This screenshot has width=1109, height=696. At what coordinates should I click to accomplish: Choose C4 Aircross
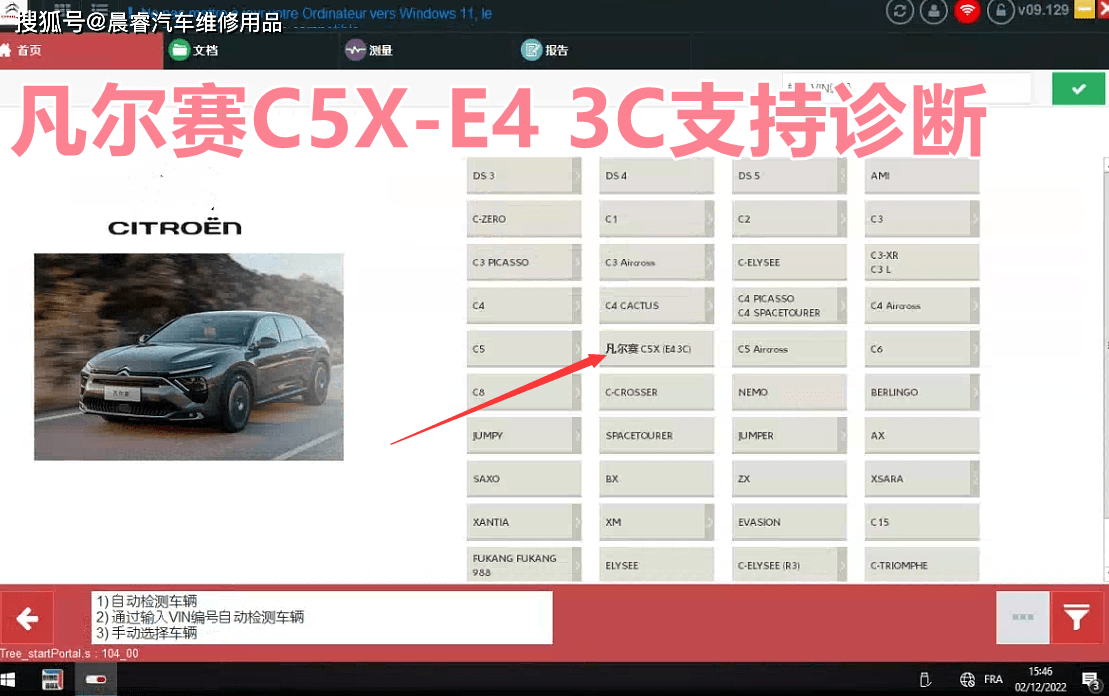922,306
